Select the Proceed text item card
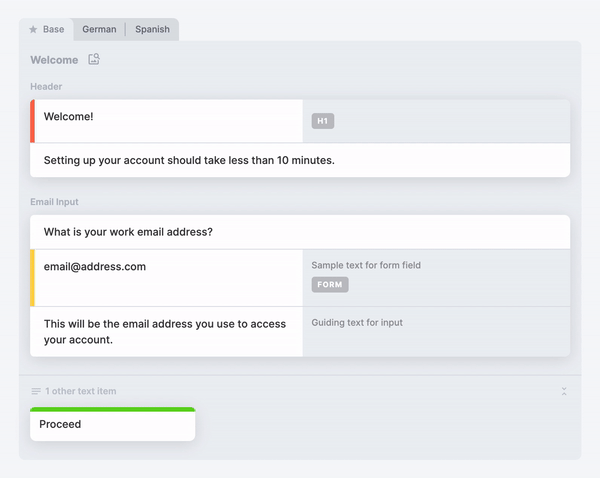 pos(112,424)
